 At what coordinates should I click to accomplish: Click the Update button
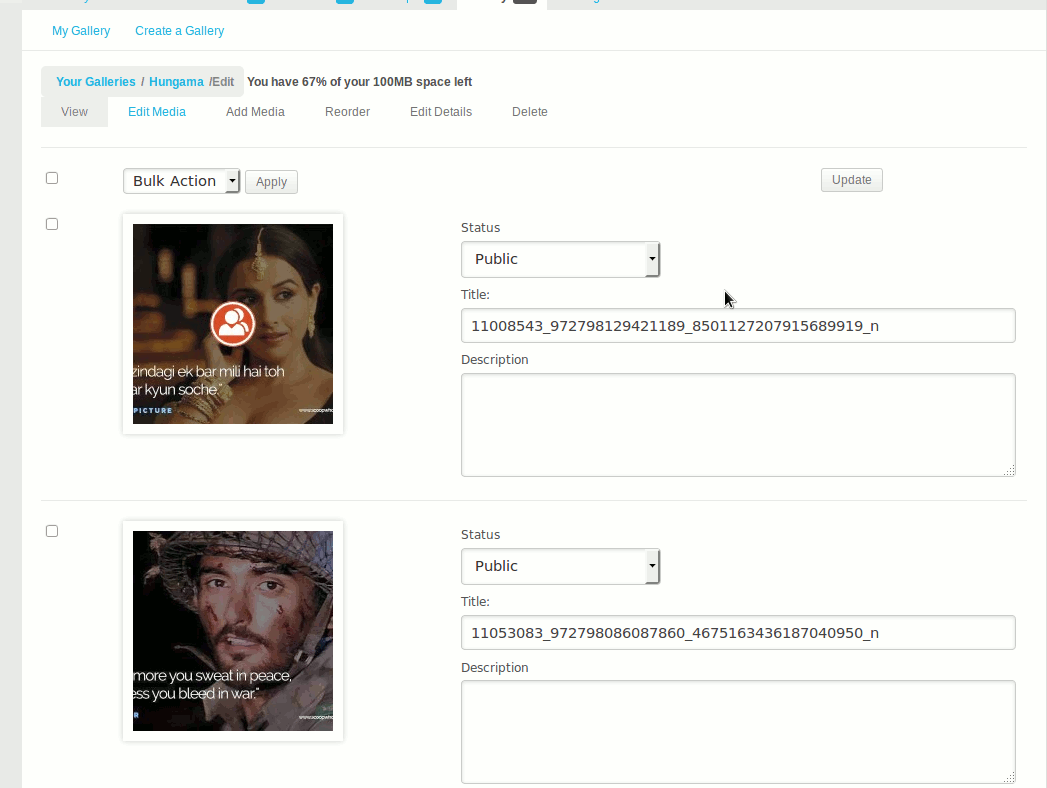[851, 180]
